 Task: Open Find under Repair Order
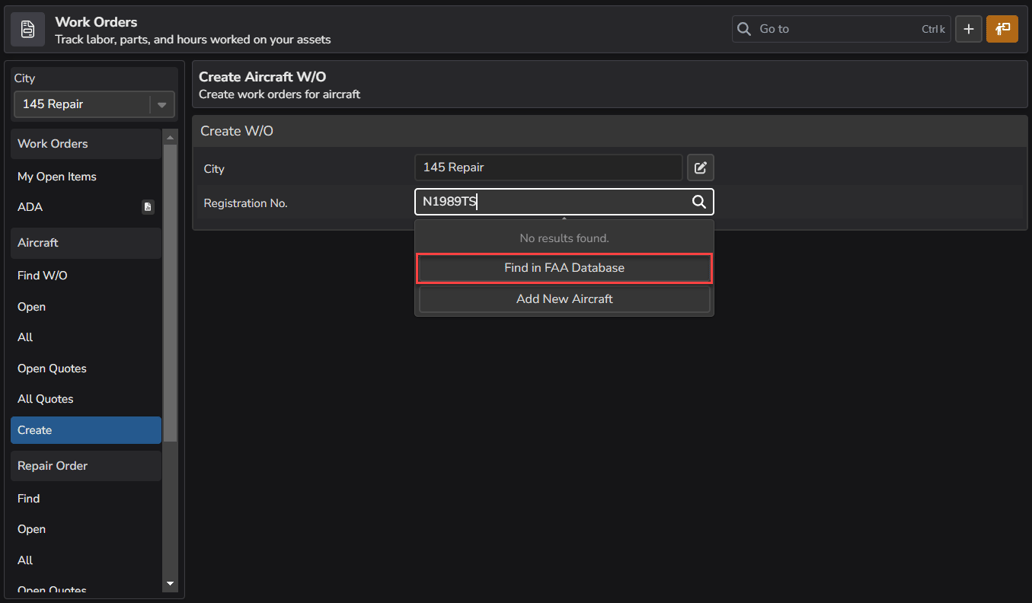(x=29, y=498)
